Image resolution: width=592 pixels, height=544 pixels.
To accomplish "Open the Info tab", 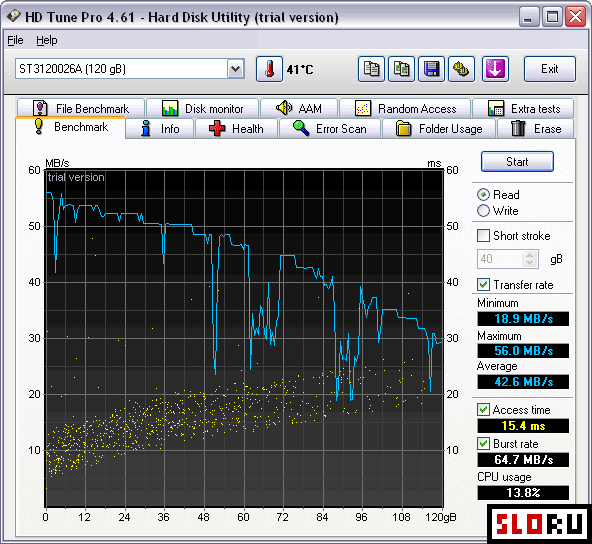I will [x=160, y=129].
